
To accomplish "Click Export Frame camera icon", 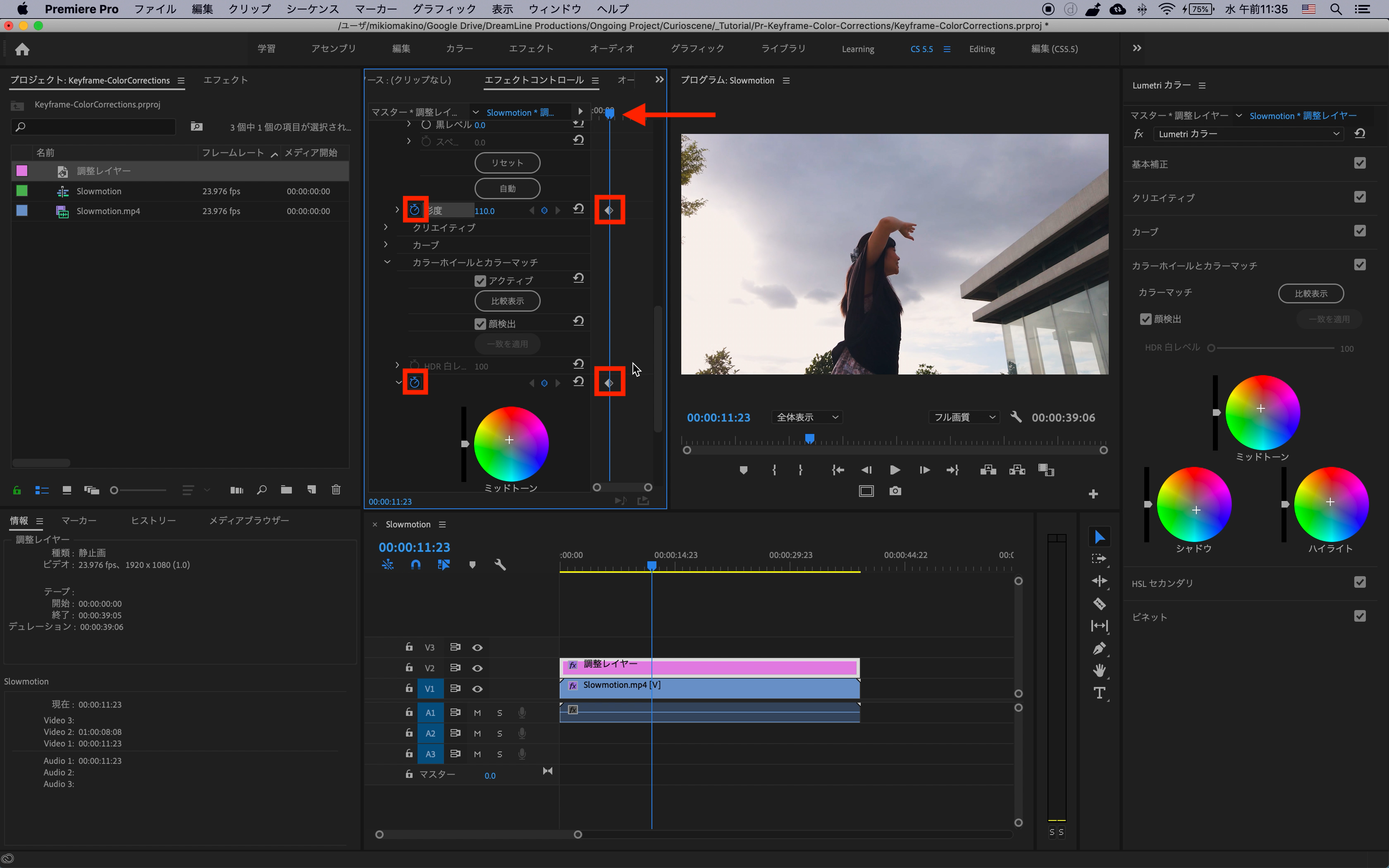I will 895,491.
